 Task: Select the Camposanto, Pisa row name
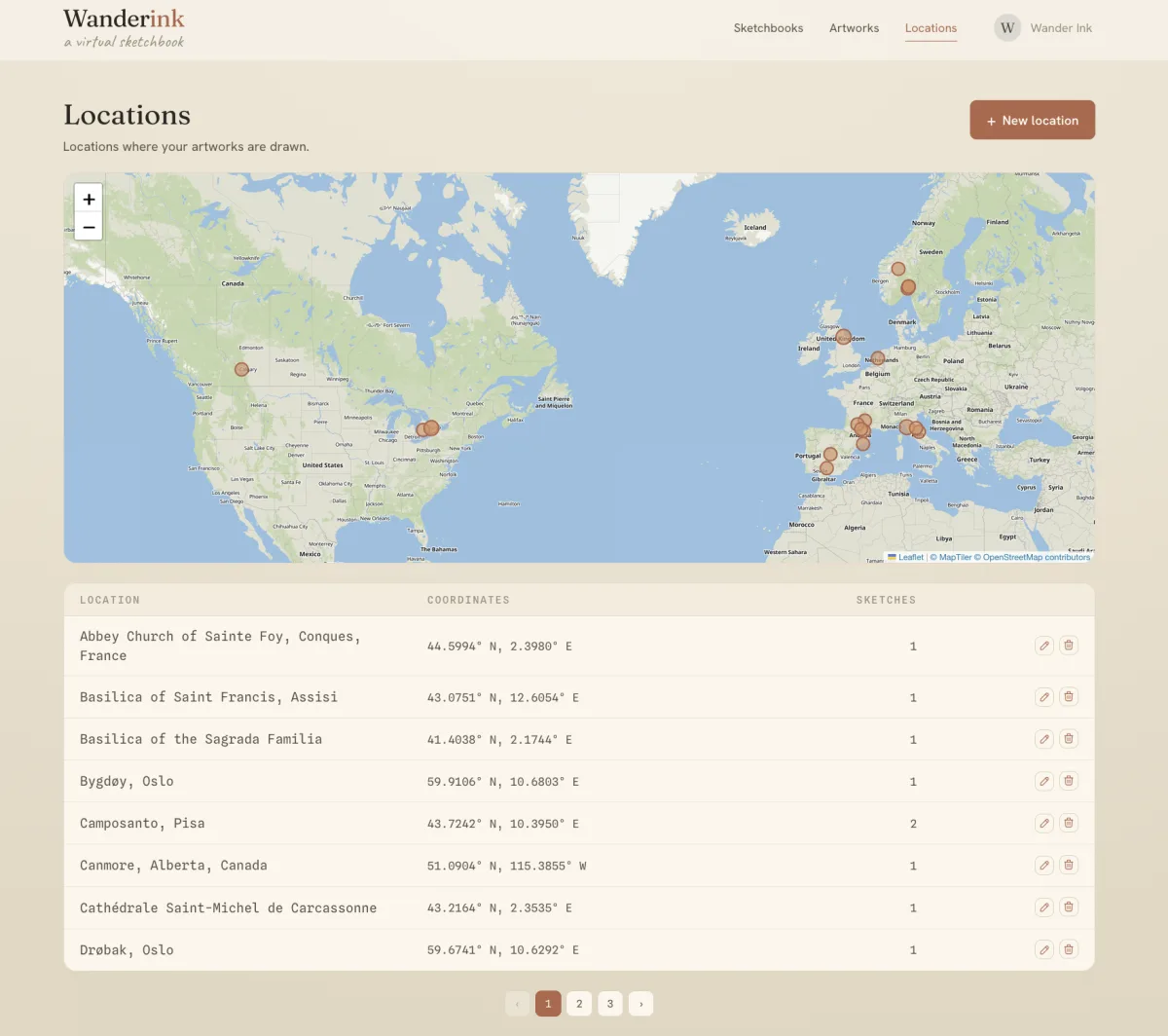coord(142,823)
